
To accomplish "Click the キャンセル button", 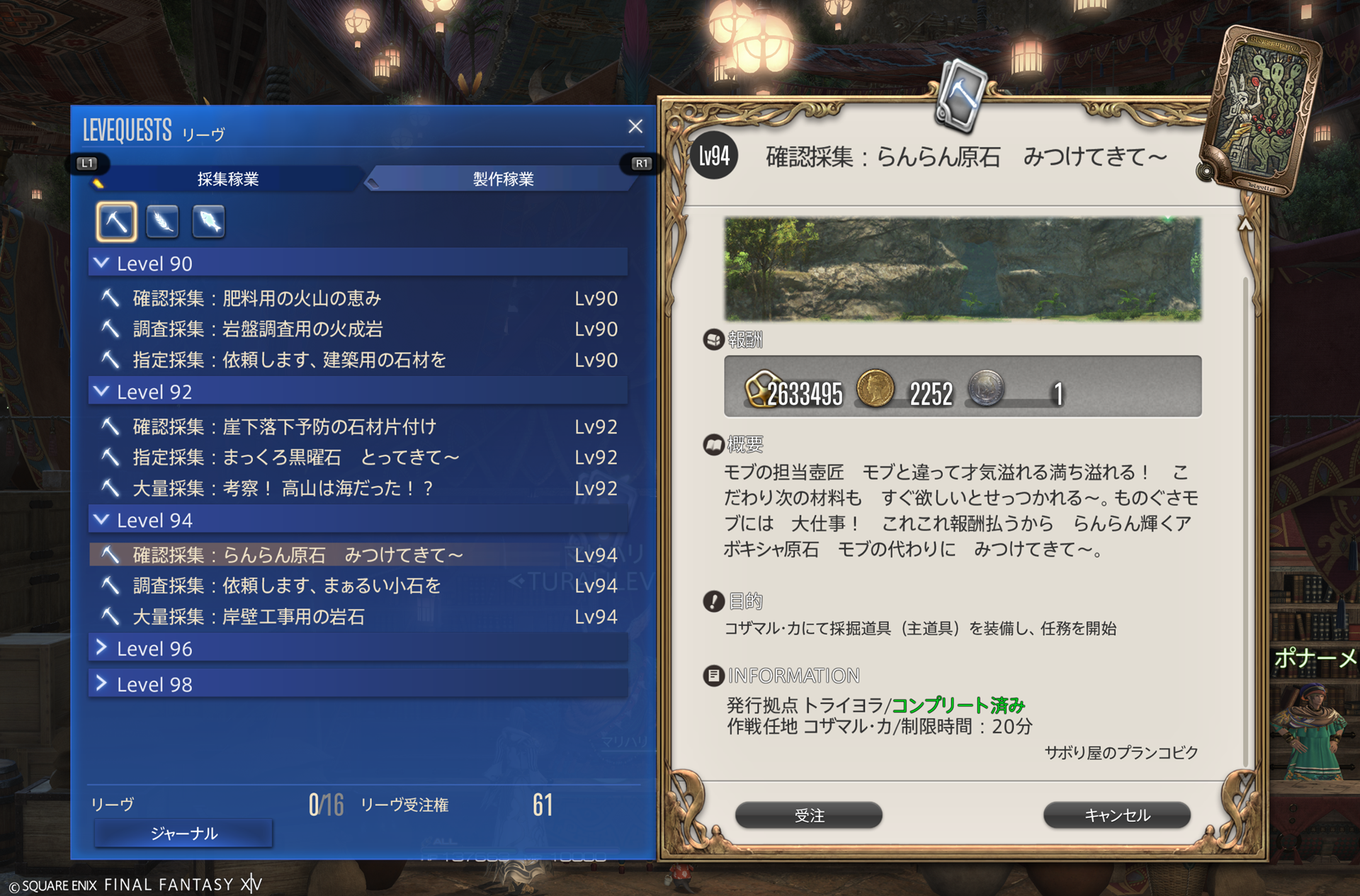I will [1117, 815].
